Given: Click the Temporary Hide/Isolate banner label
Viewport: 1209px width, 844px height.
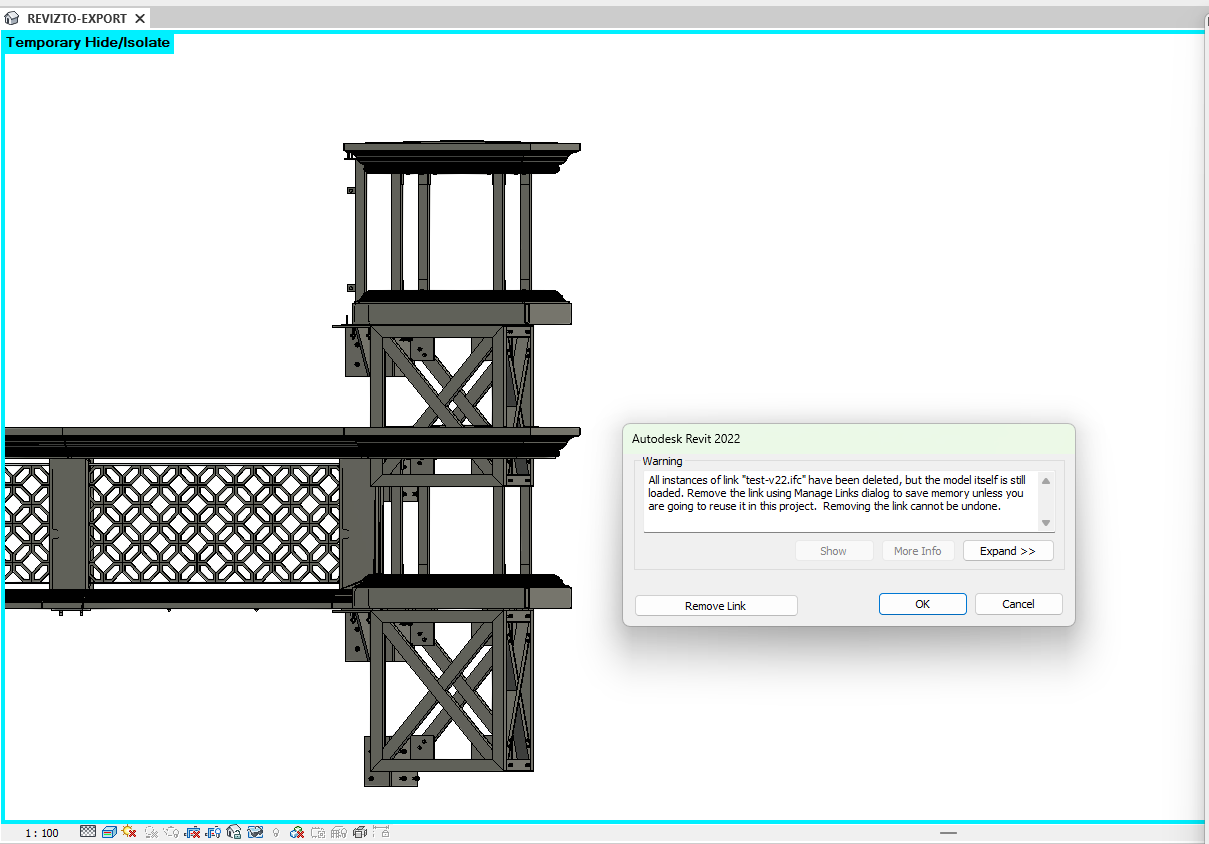Looking at the screenshot, I should point(88,43).
